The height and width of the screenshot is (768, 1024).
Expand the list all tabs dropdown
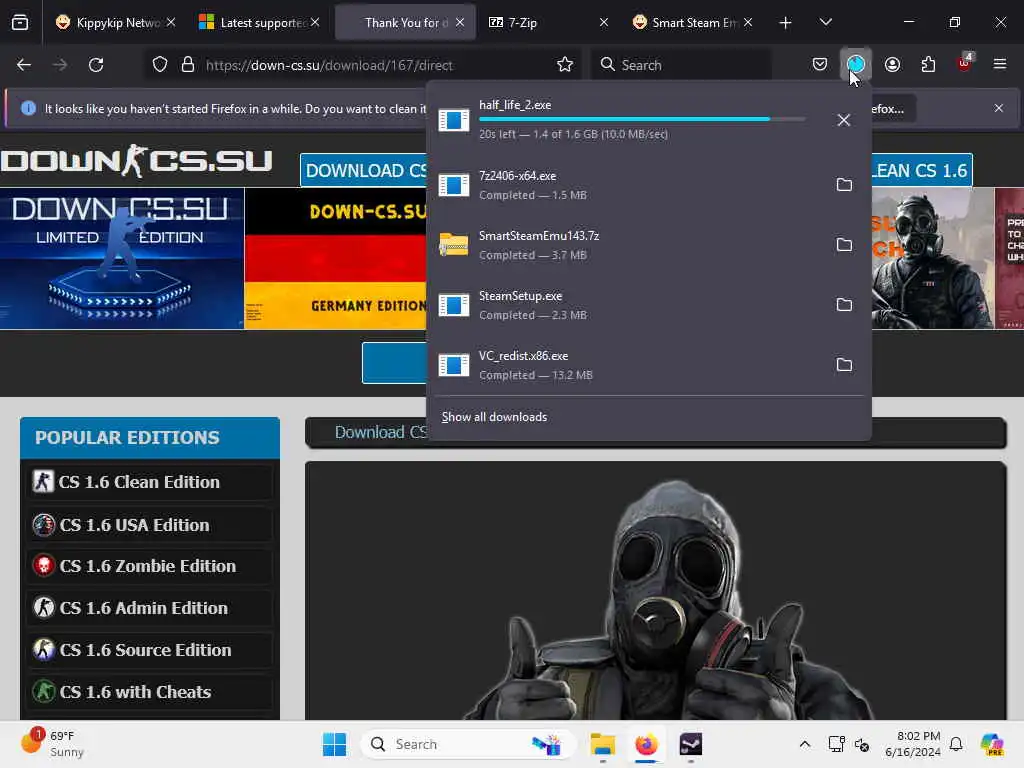[825, 23]
